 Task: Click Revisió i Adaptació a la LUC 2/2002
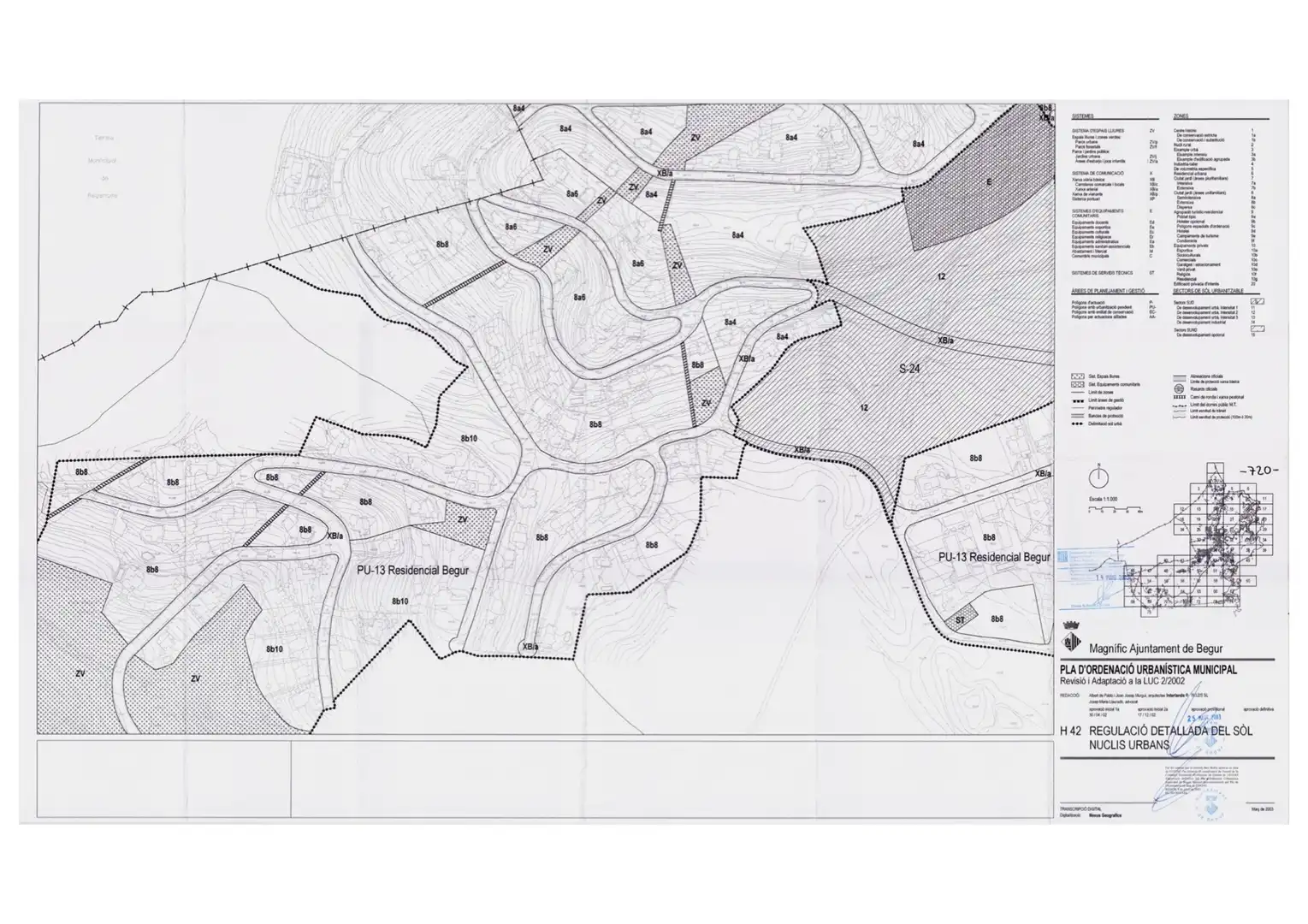pyautogui.click(x=1121, y=681)
